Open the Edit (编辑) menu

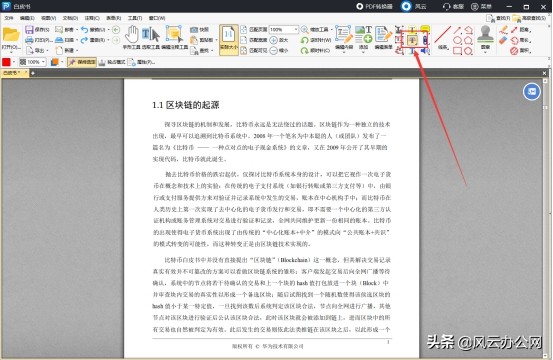pos(27,18)
